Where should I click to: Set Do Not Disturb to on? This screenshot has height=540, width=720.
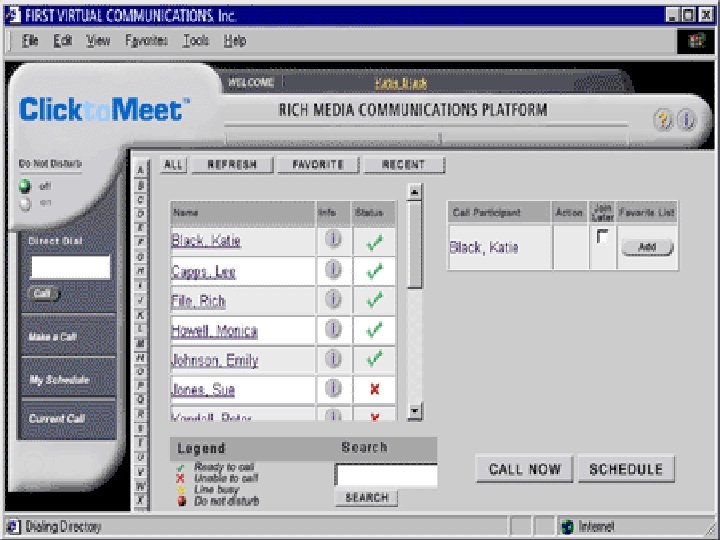(25, 203)
